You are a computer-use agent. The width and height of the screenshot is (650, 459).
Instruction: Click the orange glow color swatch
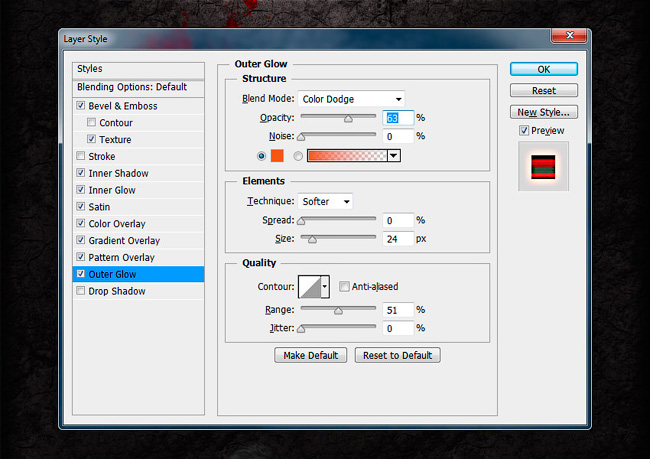(277, 155)
